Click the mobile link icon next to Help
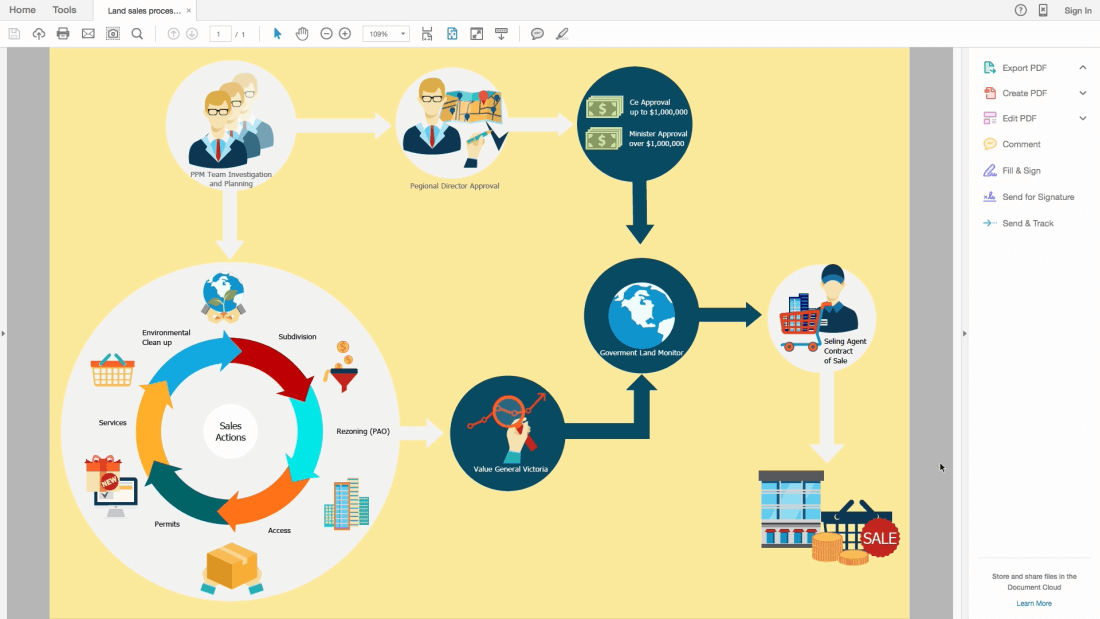This screenshot has width=1100, height=619. point(1043,10)
